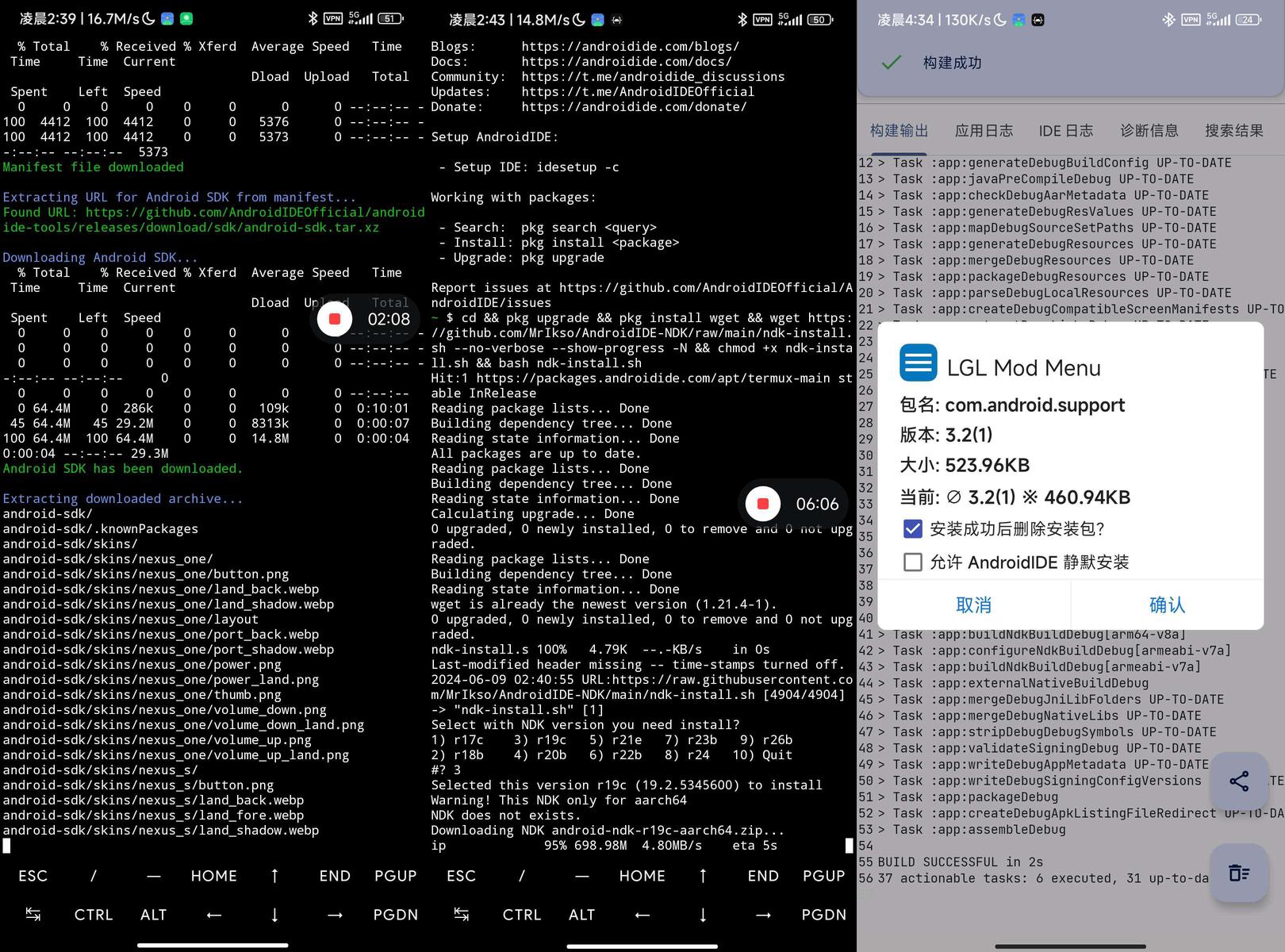Toggle delete installer package after install checkbox
The image size is (1285, 952).
point(913,529)
